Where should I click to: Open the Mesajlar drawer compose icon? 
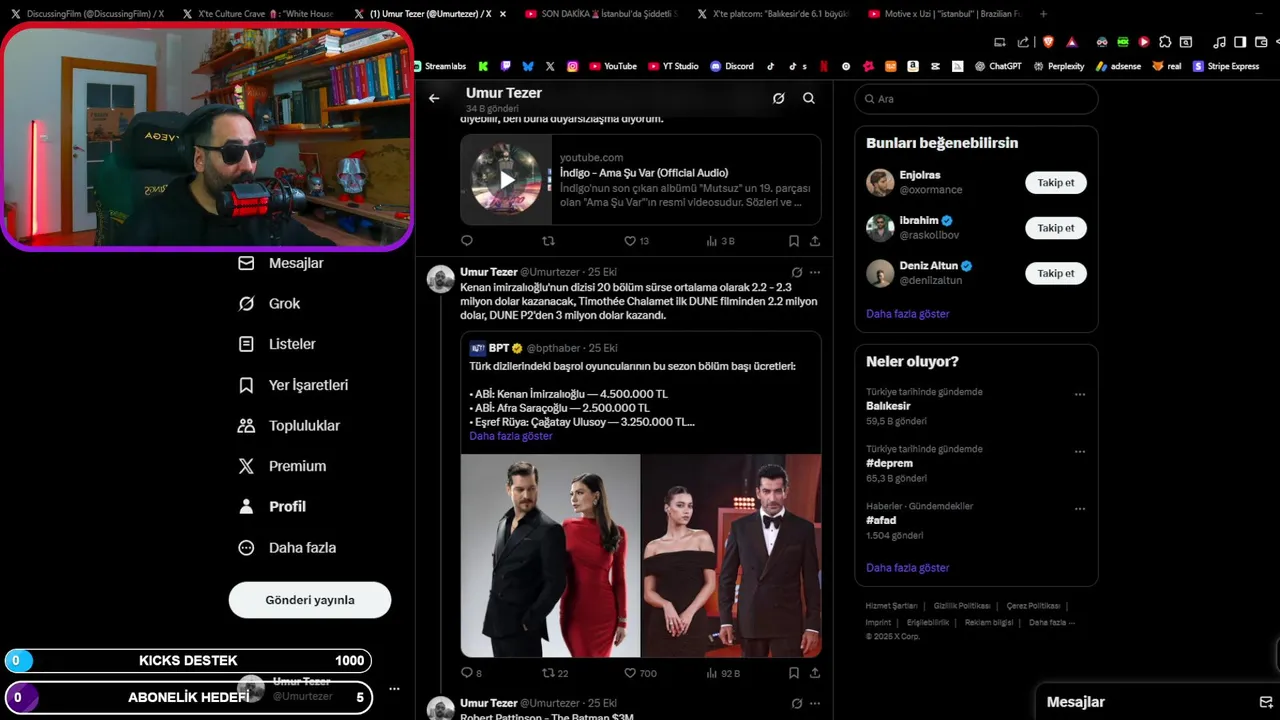coord(1265,702)
